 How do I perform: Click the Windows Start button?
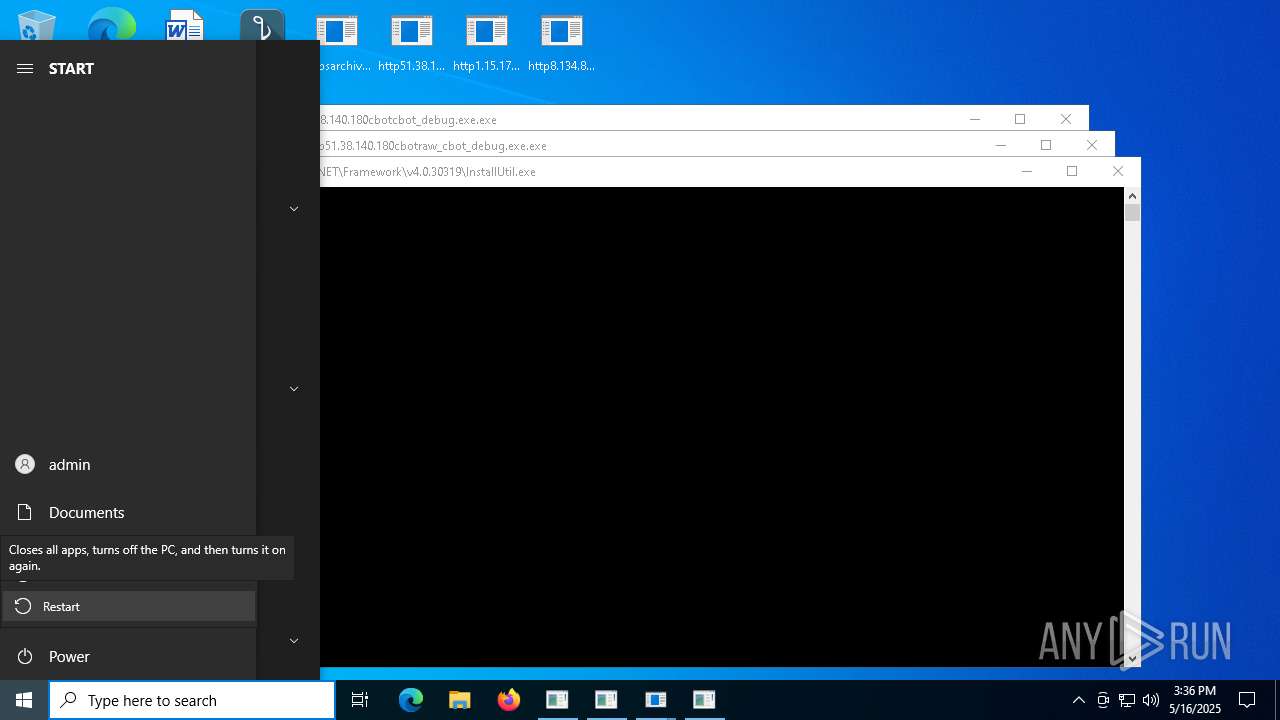pyautogui.click(x=24, y=700)
